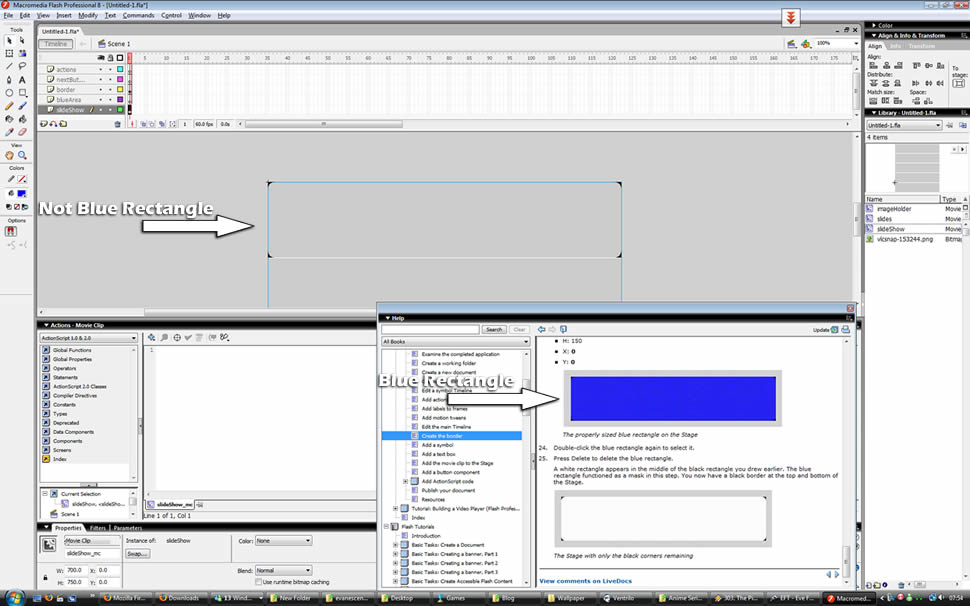Click the Search button in Help
Viewport: 970px width, 606px height.
pyautogui.click(x=494, y=330)
